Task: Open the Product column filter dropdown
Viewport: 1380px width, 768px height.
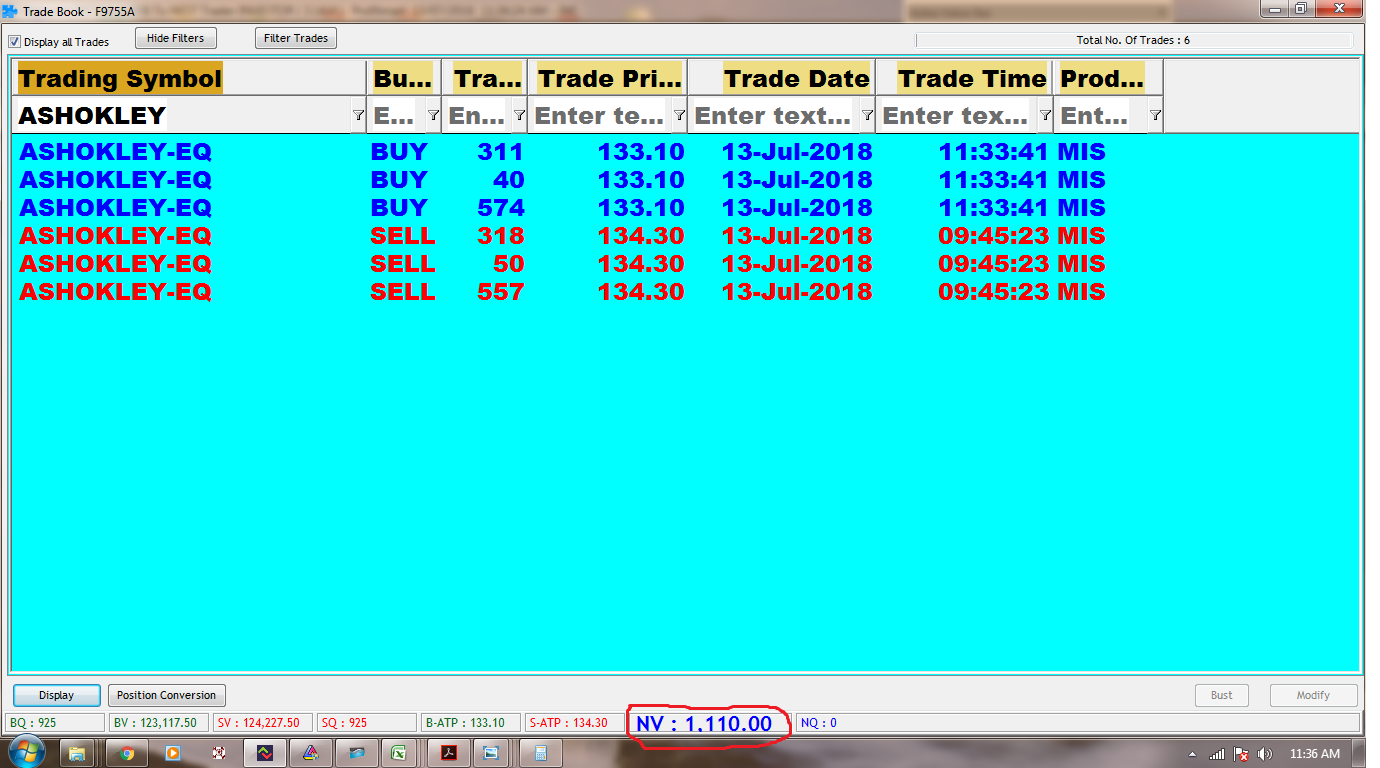Action: click(x=1155, y=115)
